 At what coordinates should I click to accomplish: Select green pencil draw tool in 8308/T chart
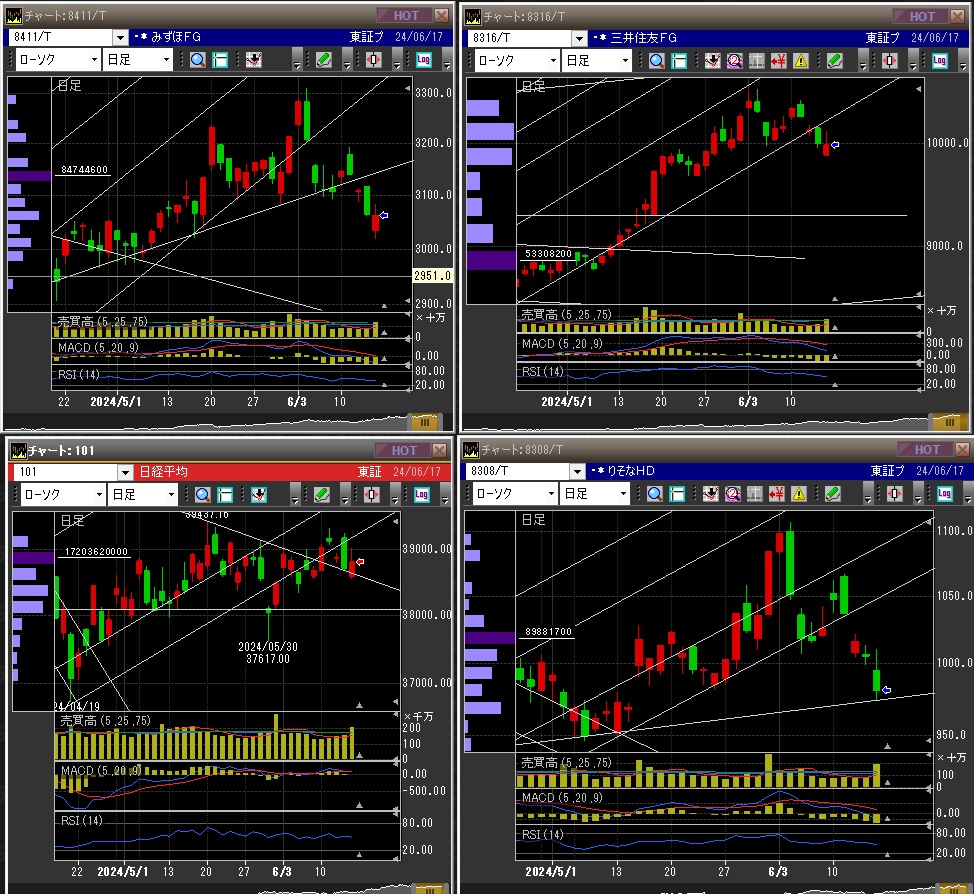(x=832, y=494)
